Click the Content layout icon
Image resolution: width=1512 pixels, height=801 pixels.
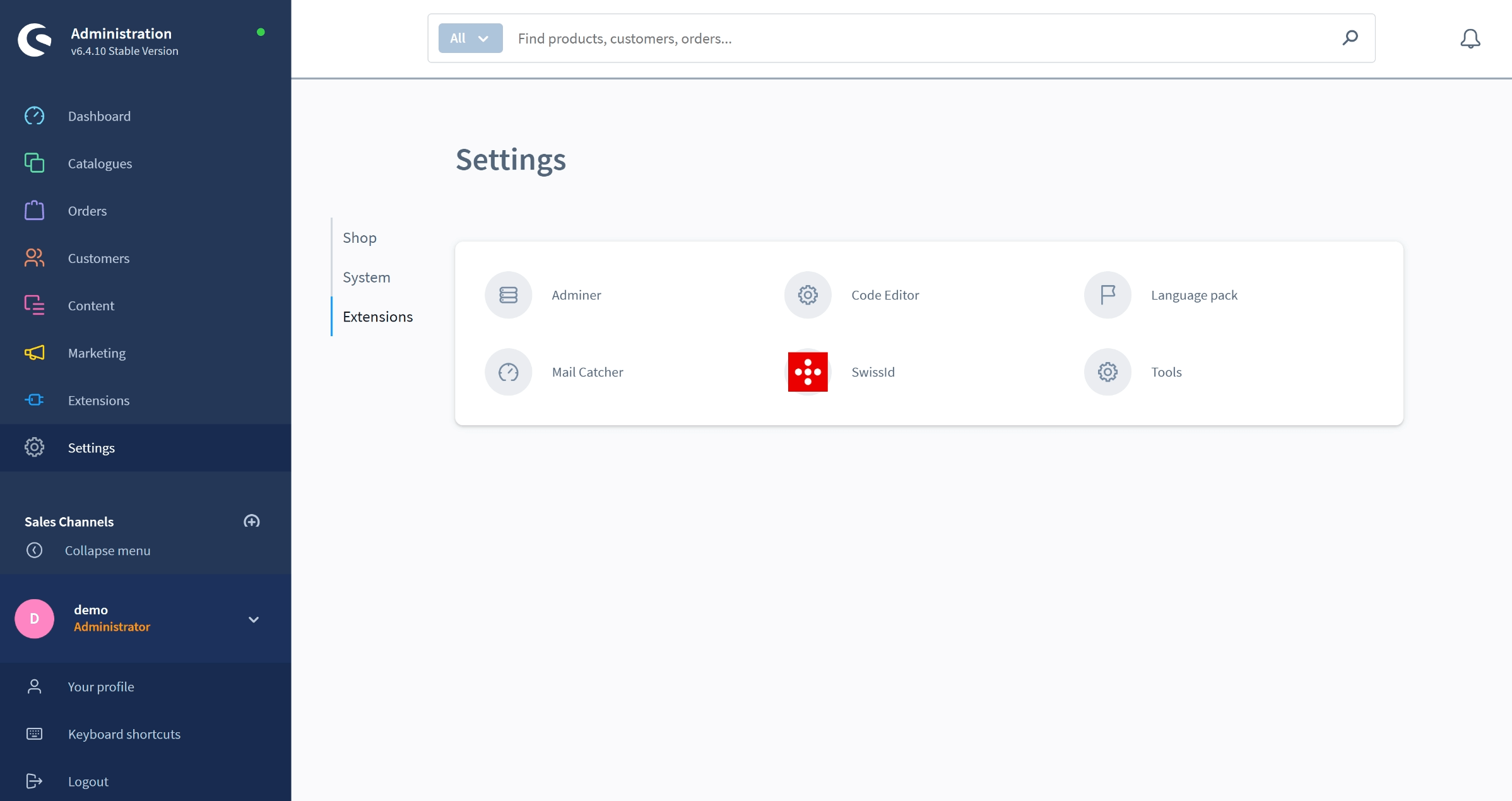click(34, 305)
